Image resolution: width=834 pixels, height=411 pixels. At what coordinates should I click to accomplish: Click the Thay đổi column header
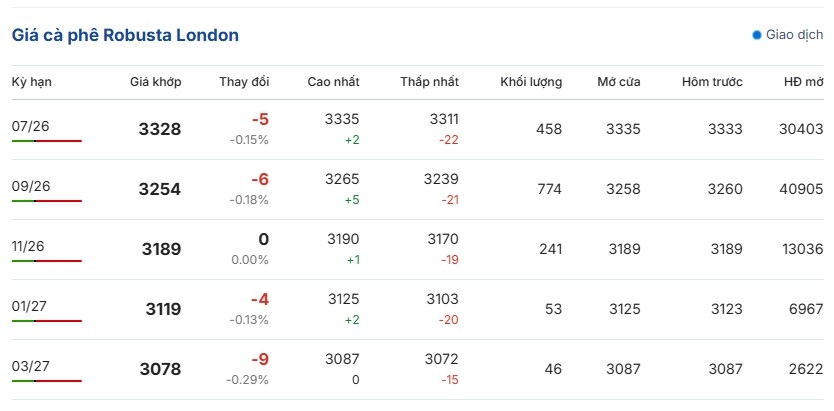pyautogui.click(x=244, y=82)
